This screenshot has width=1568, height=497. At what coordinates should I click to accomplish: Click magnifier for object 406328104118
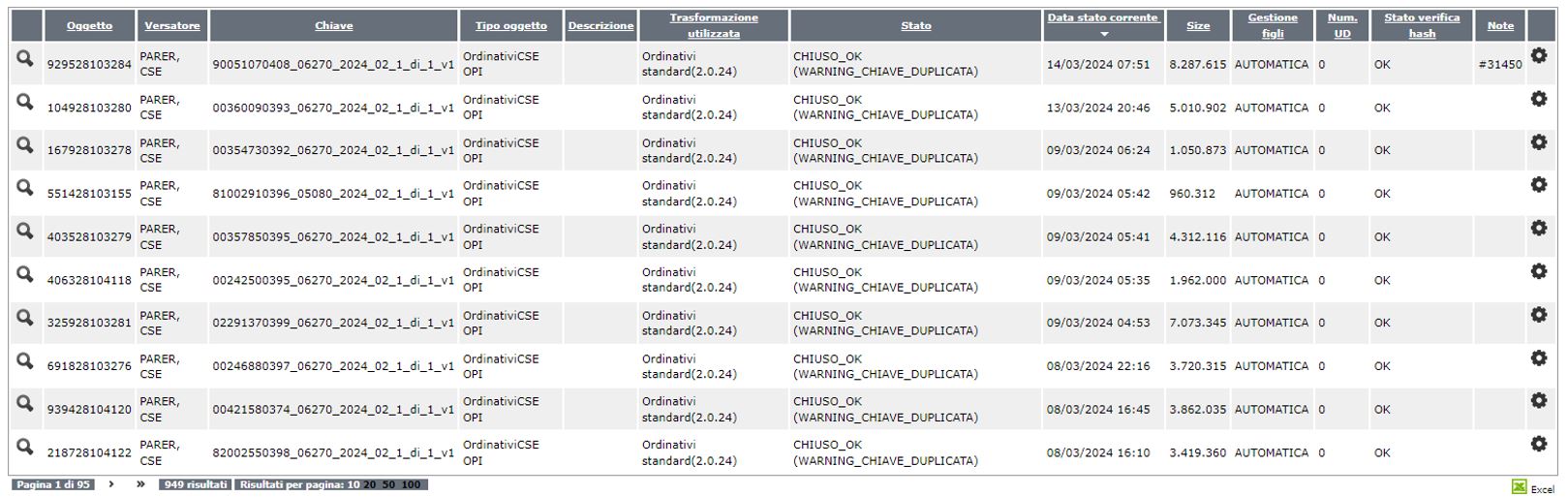pyautogui.click(x=25, y=274)
